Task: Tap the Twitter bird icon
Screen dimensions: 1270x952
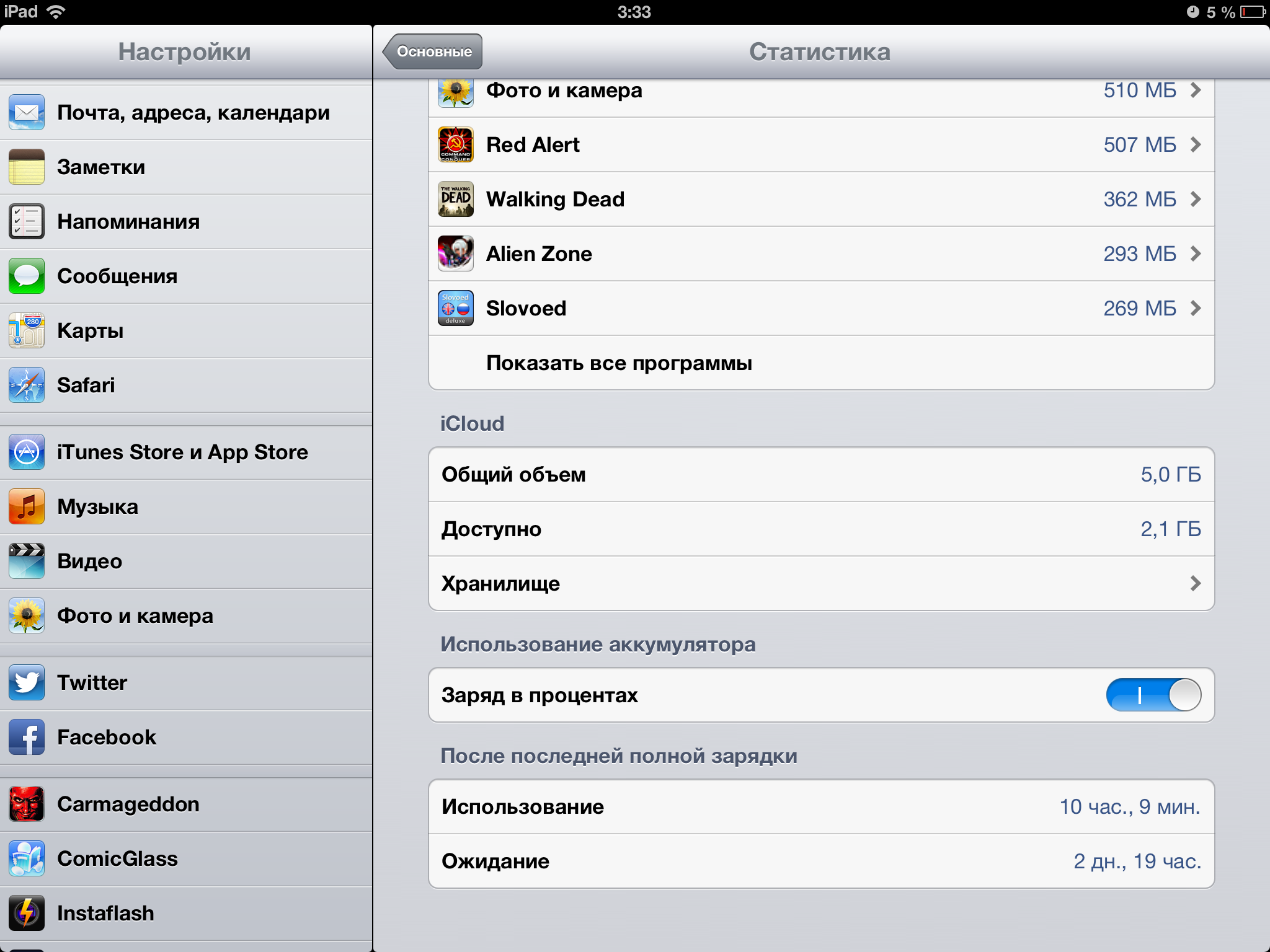Action: point(27,682)
